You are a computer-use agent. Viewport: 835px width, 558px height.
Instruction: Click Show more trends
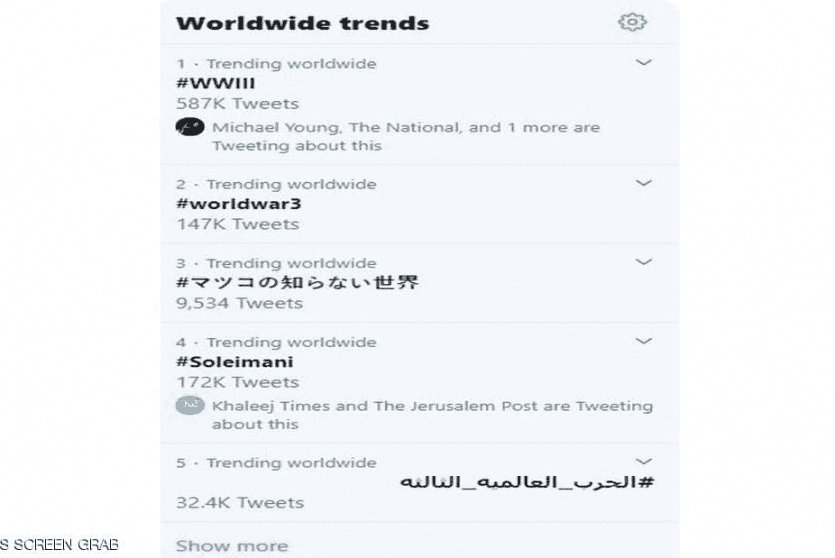pyautogui.click(x=231, y=546)
